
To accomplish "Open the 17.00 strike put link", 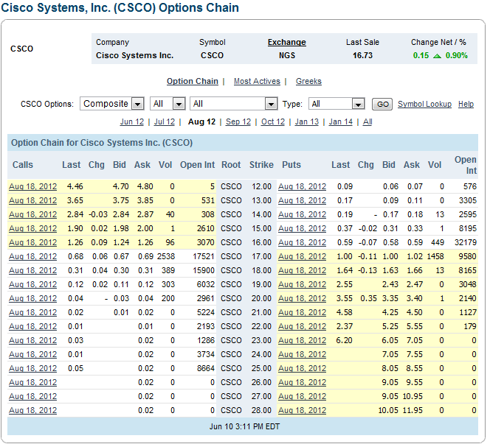I will [302, 256].
